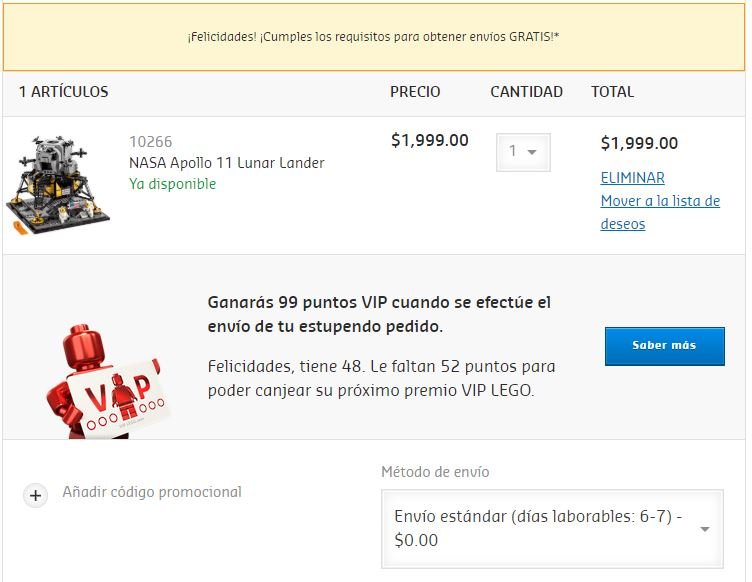This screenshot has height=582, width=752.
Task: Click the PRECIO column header
Action: (x=415, y=92)
